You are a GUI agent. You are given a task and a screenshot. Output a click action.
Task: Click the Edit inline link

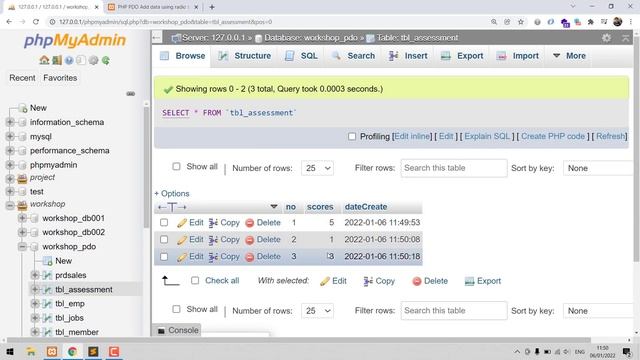tap(412, 137)
